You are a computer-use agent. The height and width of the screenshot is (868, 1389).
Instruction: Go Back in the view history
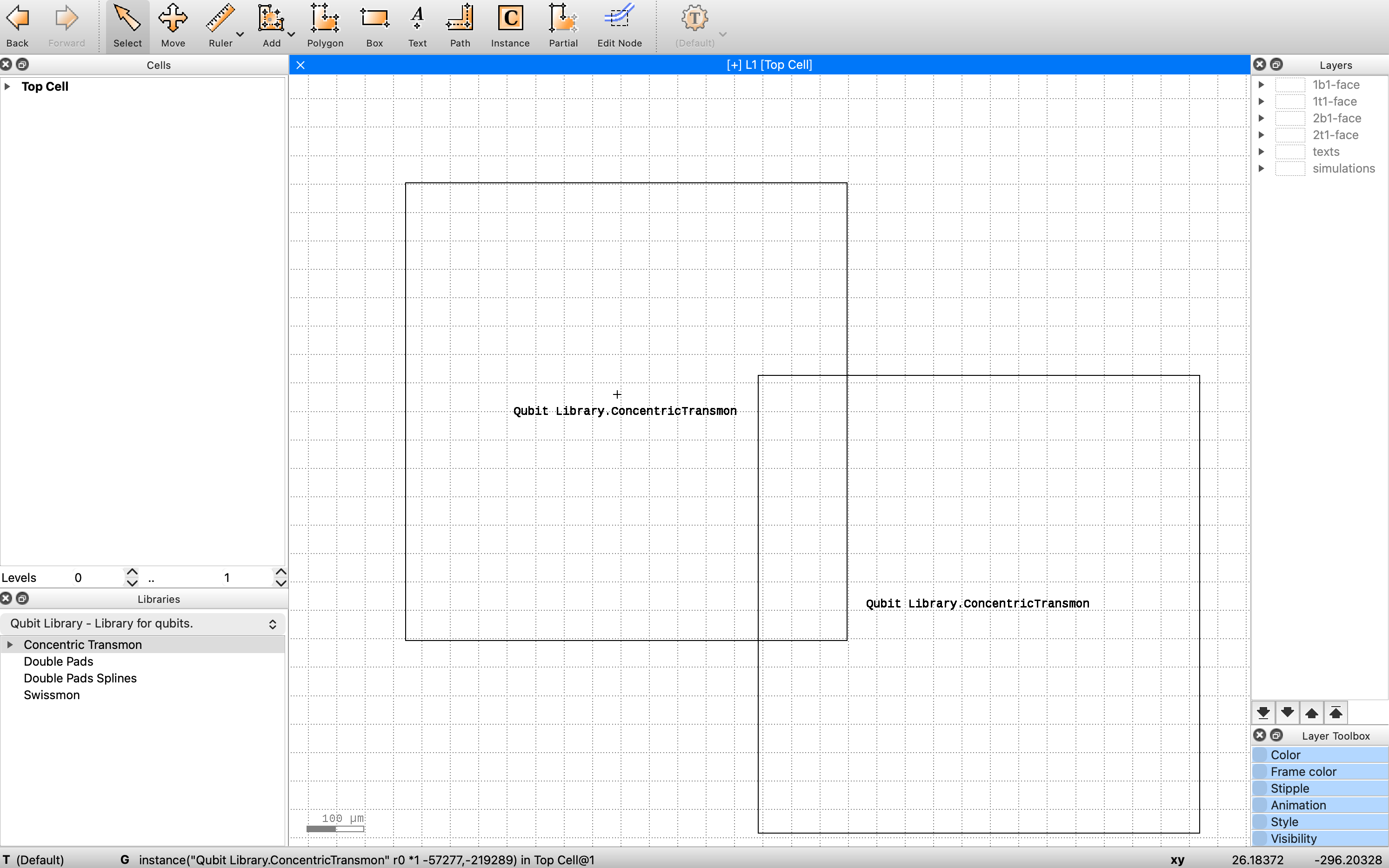(17, 26)
